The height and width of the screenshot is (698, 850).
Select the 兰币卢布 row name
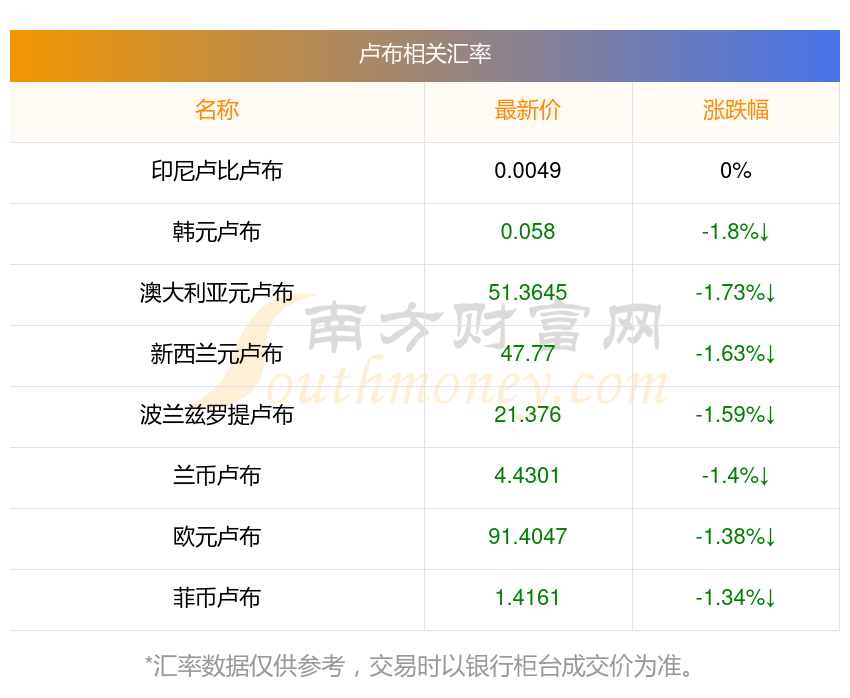pyautogui.click(x=217, y=476)
